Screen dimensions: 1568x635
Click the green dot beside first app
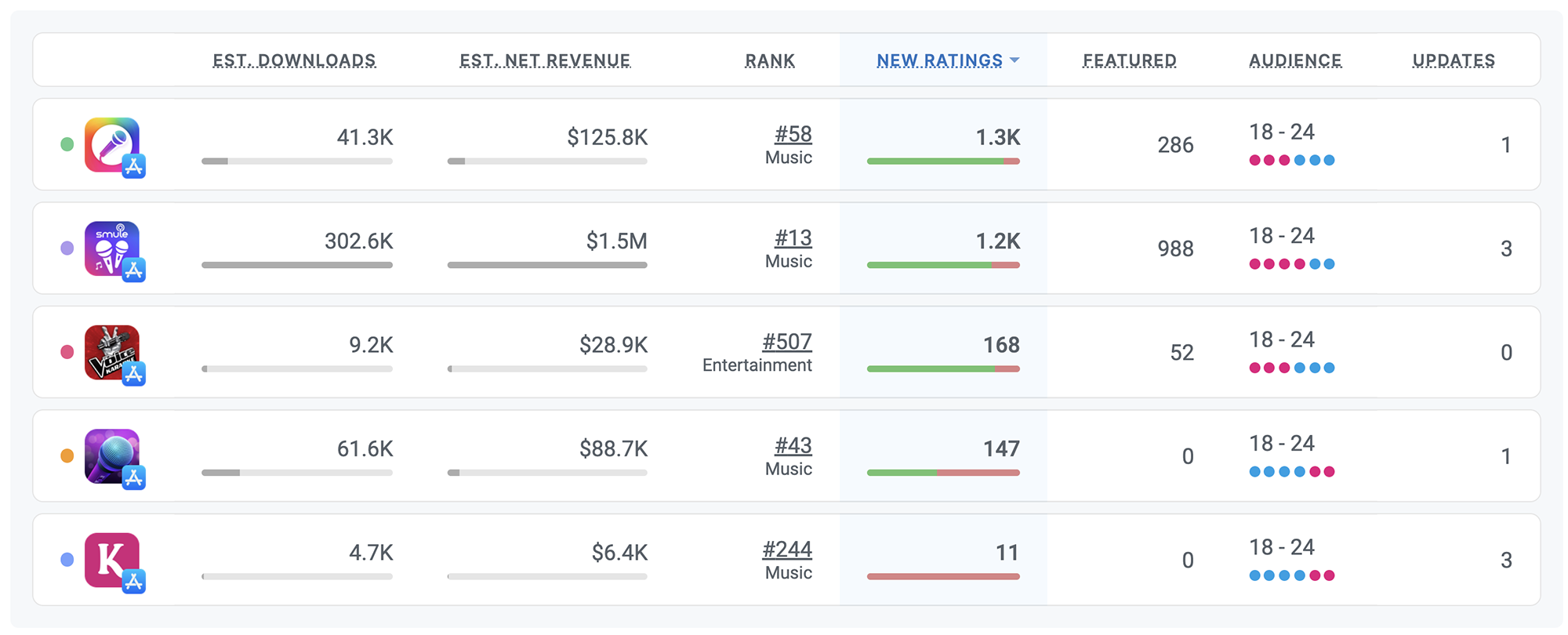(67, 144)
